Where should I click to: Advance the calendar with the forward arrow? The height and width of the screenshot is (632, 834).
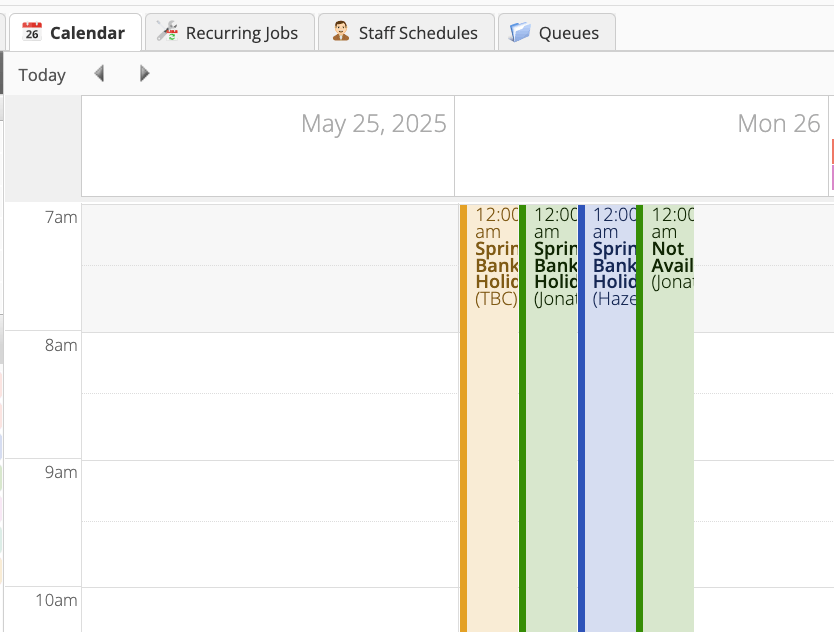[x=144, y=73]
